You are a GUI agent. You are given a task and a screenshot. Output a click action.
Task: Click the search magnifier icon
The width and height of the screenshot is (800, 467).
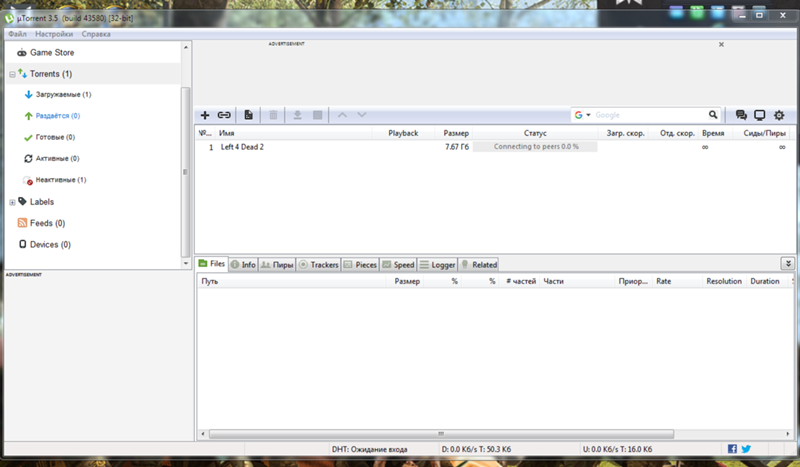pos(713,115)
